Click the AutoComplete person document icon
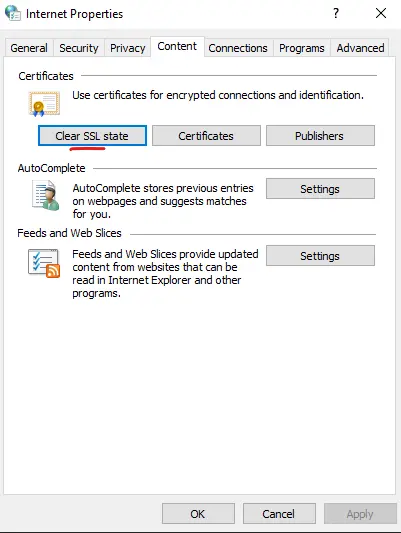Image resolution: width=401 pixels, height=533 pixels. pos(46,195)
